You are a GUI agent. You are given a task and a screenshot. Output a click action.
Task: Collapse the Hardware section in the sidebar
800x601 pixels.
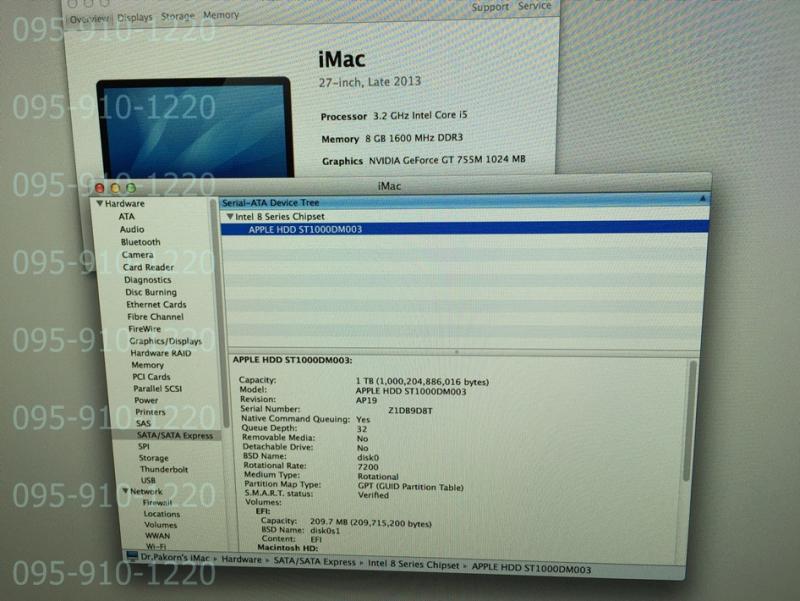pyautogui.click(x=100, y=204)
